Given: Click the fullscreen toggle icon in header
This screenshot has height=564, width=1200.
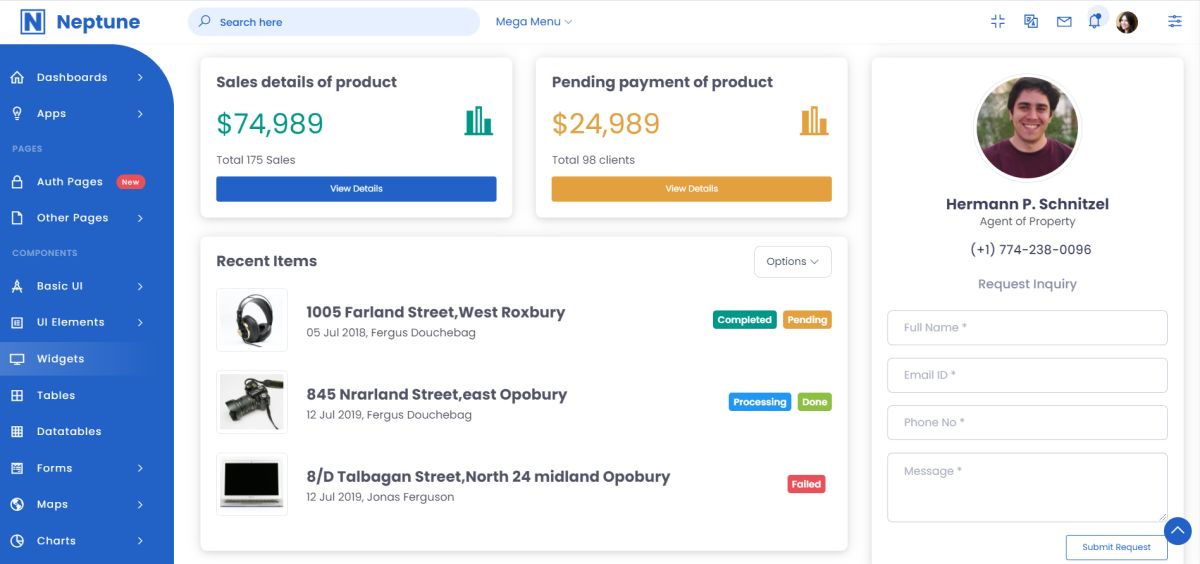Looking at the screenshot, I should pos(997,22).
